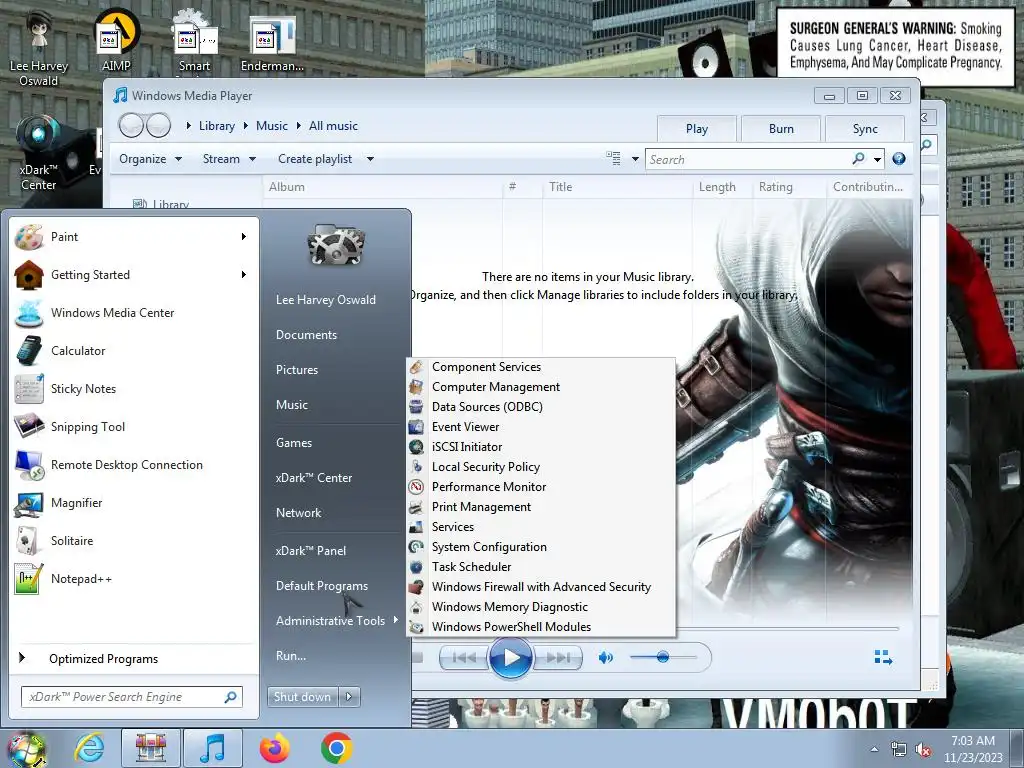Click the search magnifier in Media Player
This screenshot has width=1024, height=768.
(x=858, y=159)
